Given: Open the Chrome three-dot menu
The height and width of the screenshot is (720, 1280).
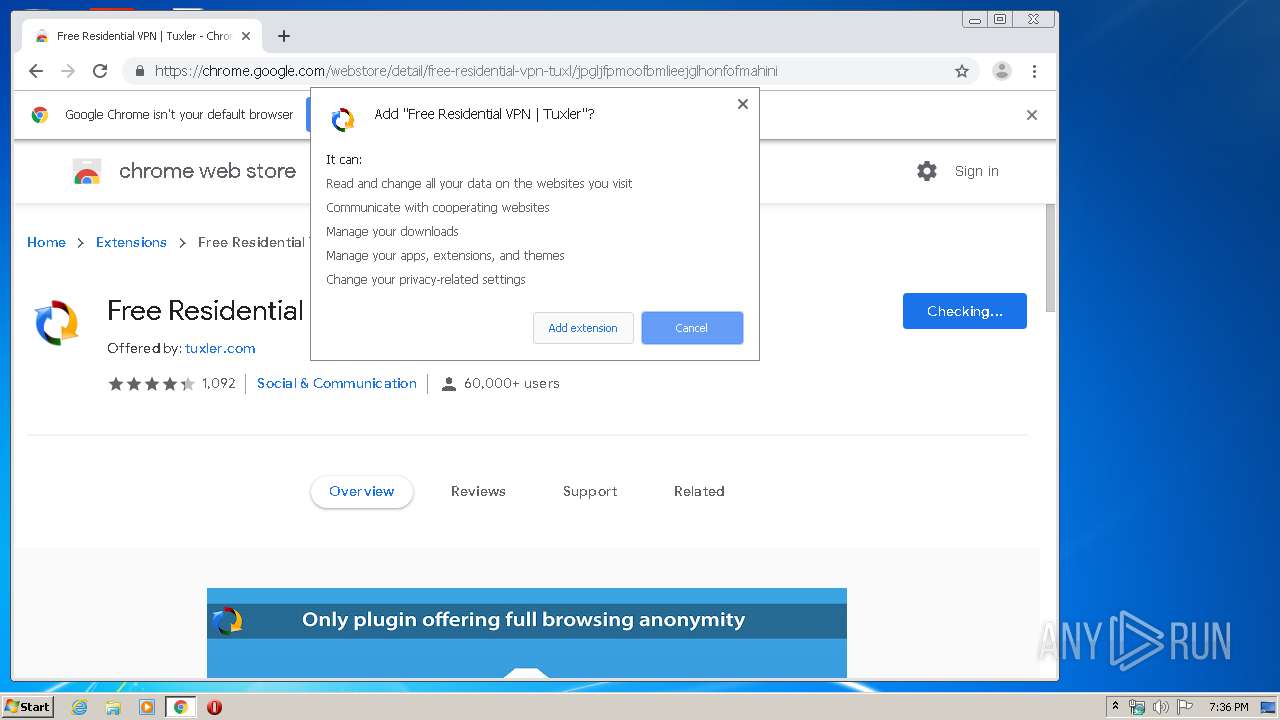Looking at the screenshot, I should point(1034,71).
